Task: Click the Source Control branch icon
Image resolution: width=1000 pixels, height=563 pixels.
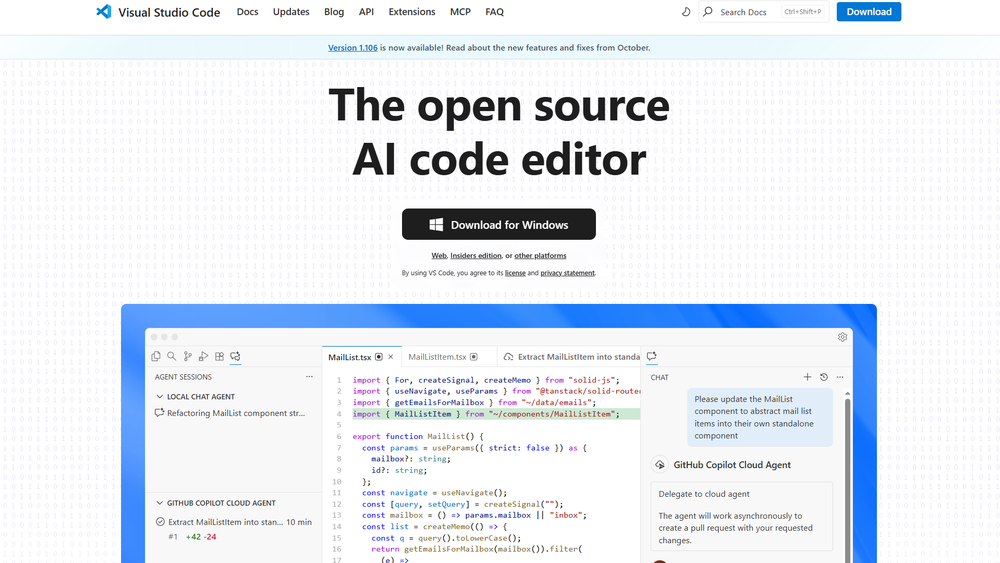Action: click(188, 356)
